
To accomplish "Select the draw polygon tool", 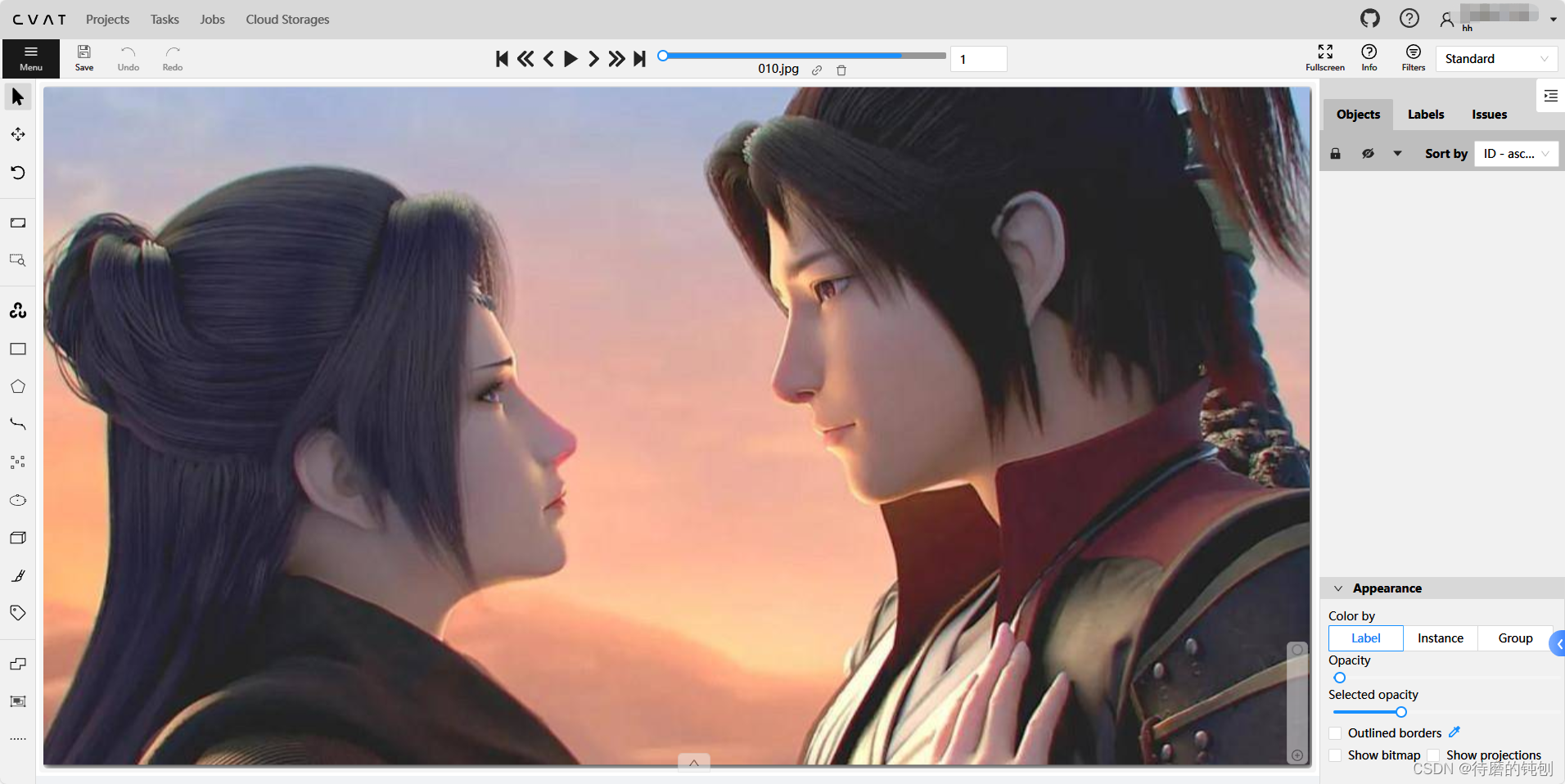I will [x=17, y=386].
